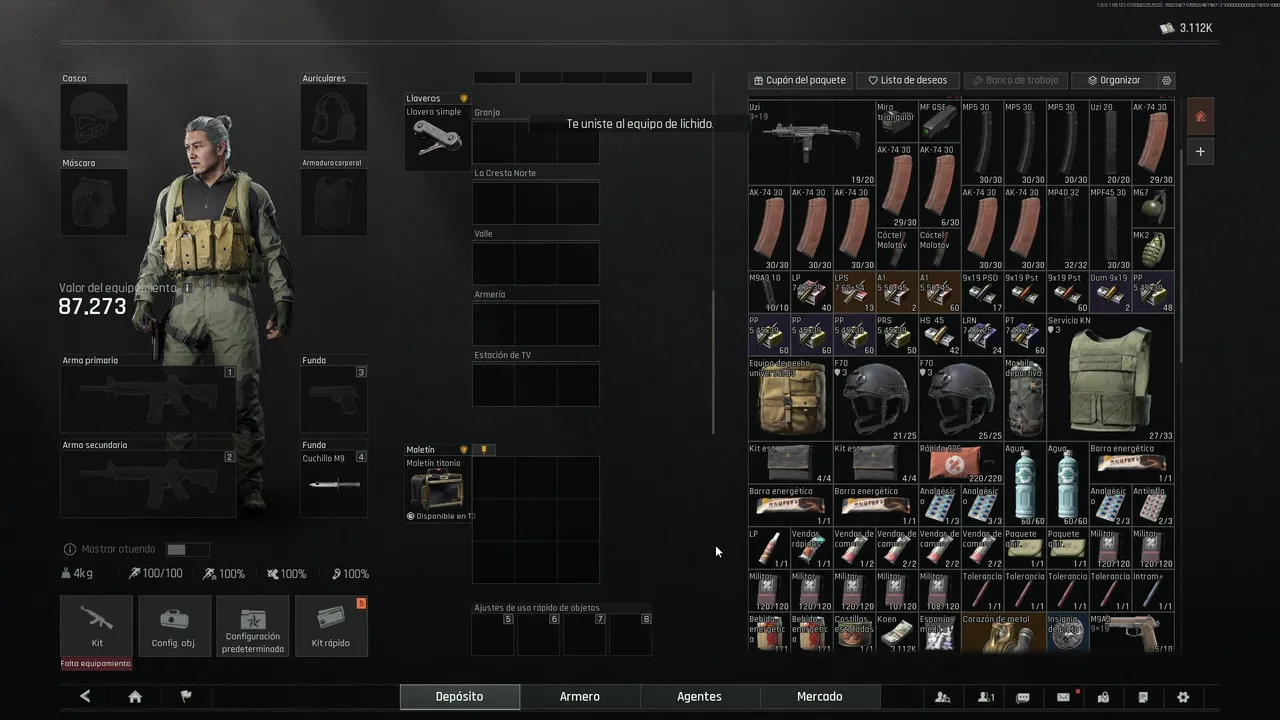Click quick-use slot number 8
Image resolution: width=1280 pixels, height=720 pixels.
point(631,634)
